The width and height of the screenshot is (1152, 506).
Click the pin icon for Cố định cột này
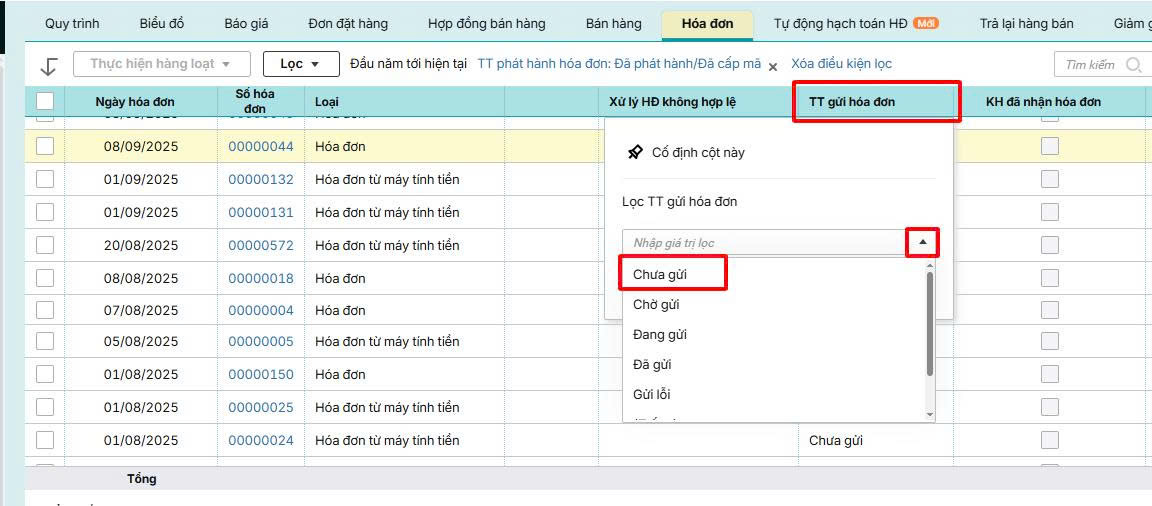[x=635, y=153]
